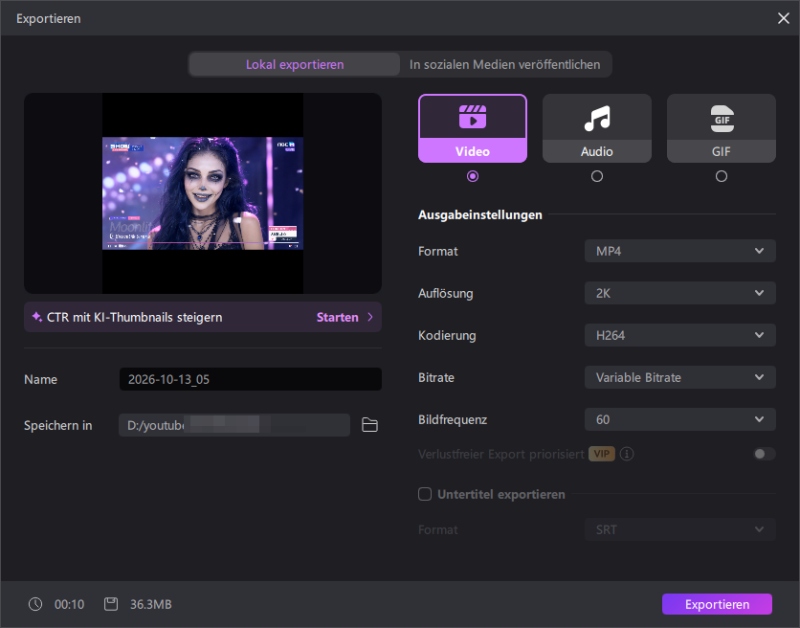Click the 36.3MB file size text

151,604
